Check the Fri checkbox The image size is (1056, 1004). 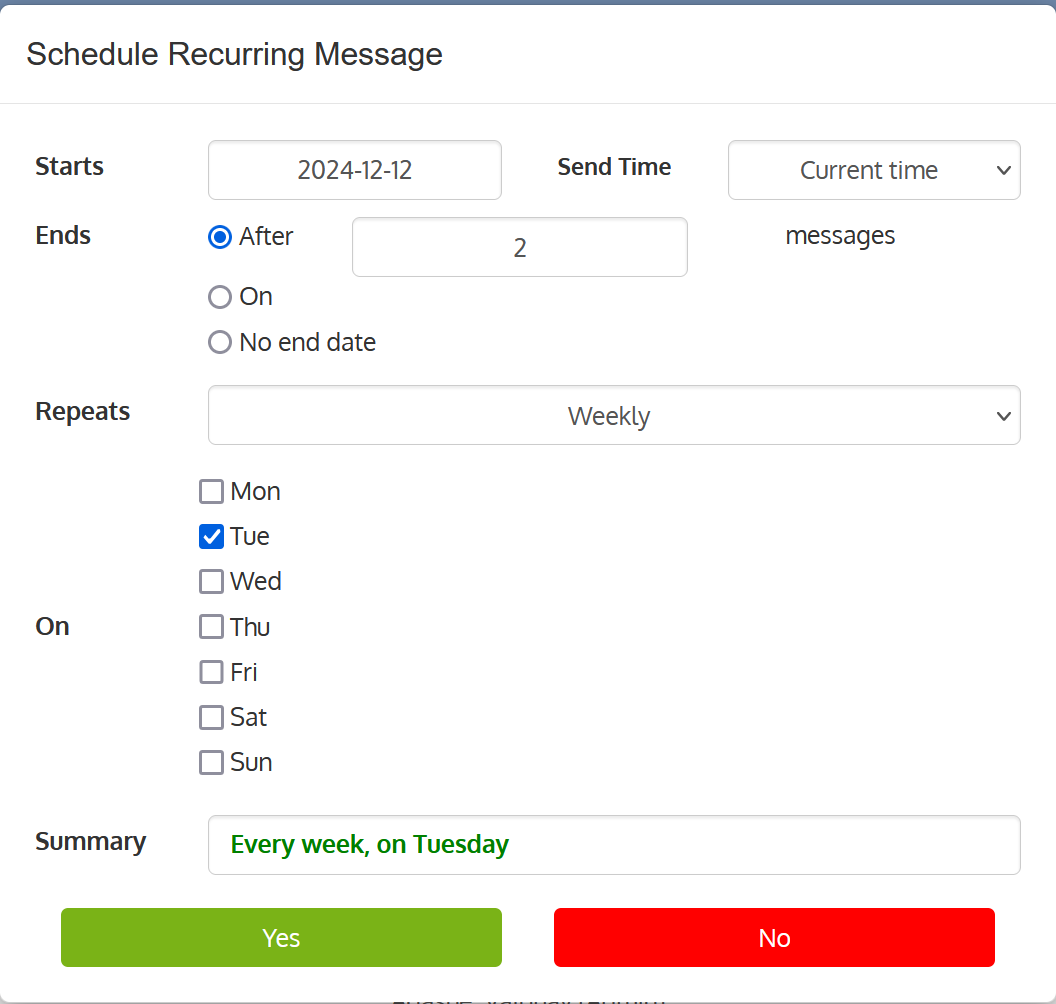pyautogui.click(x=211, y=672)
